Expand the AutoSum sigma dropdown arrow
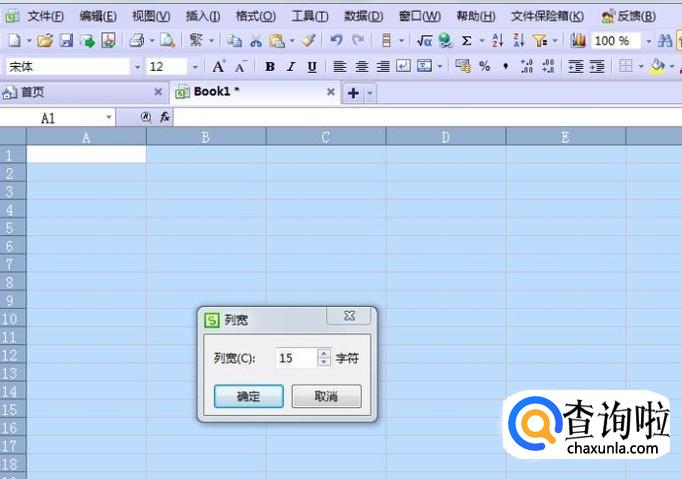Viewport: 682px width, 479px height. click(x=482, y=41)
